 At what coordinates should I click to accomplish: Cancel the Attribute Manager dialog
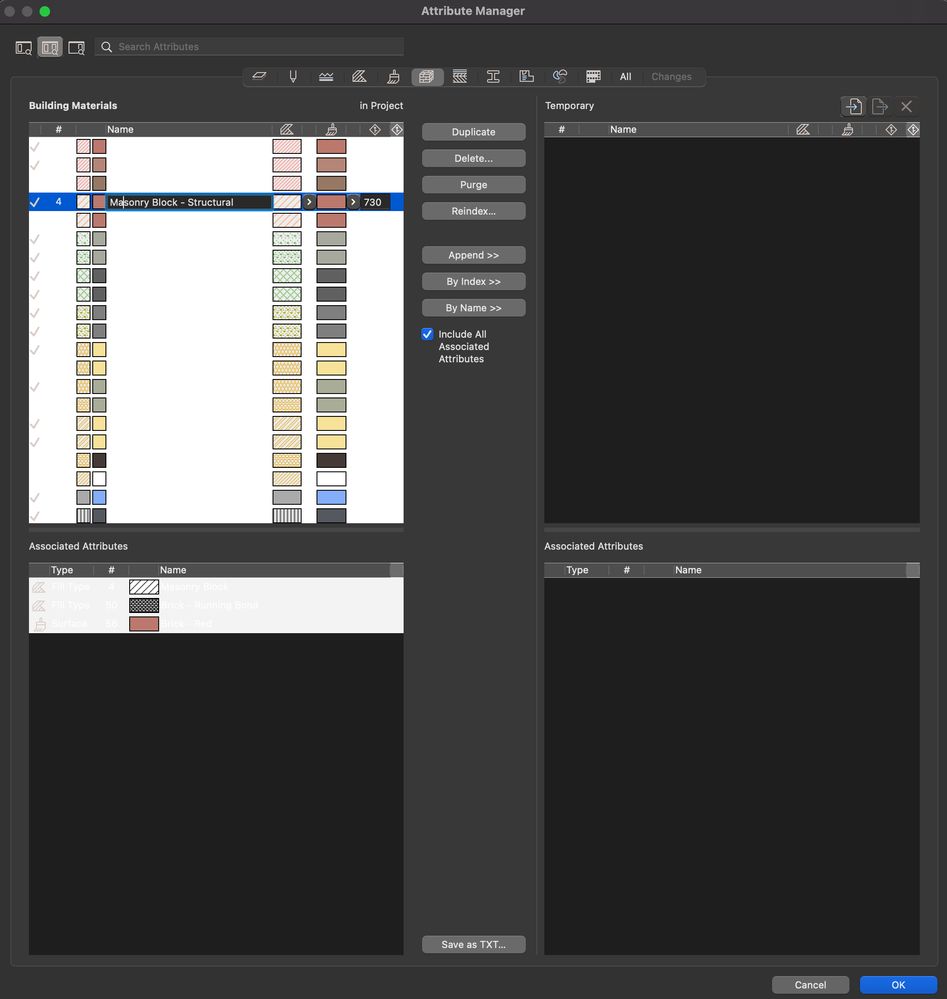coord(810,985)
